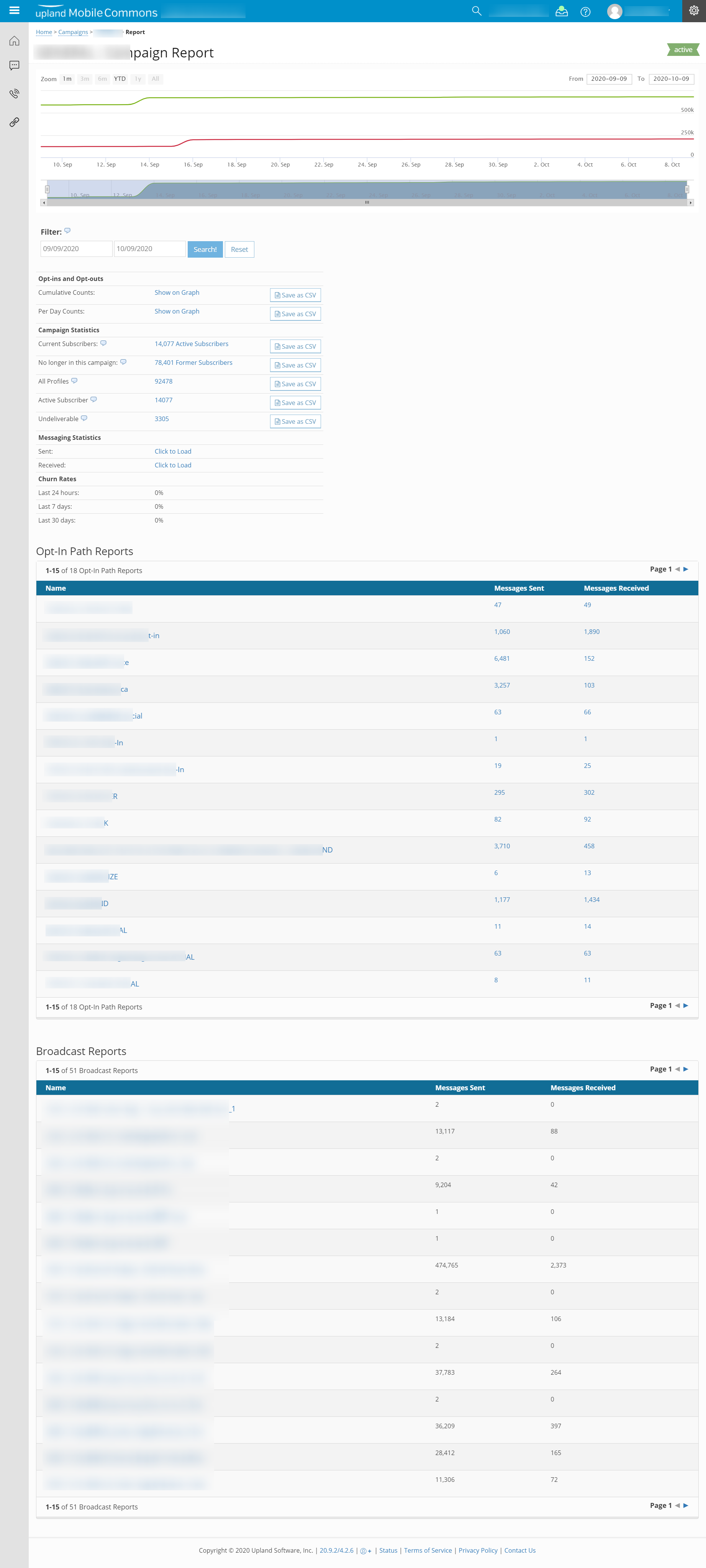
Task: Open Contact Us footer link
Action: (x=519, y=1550)
